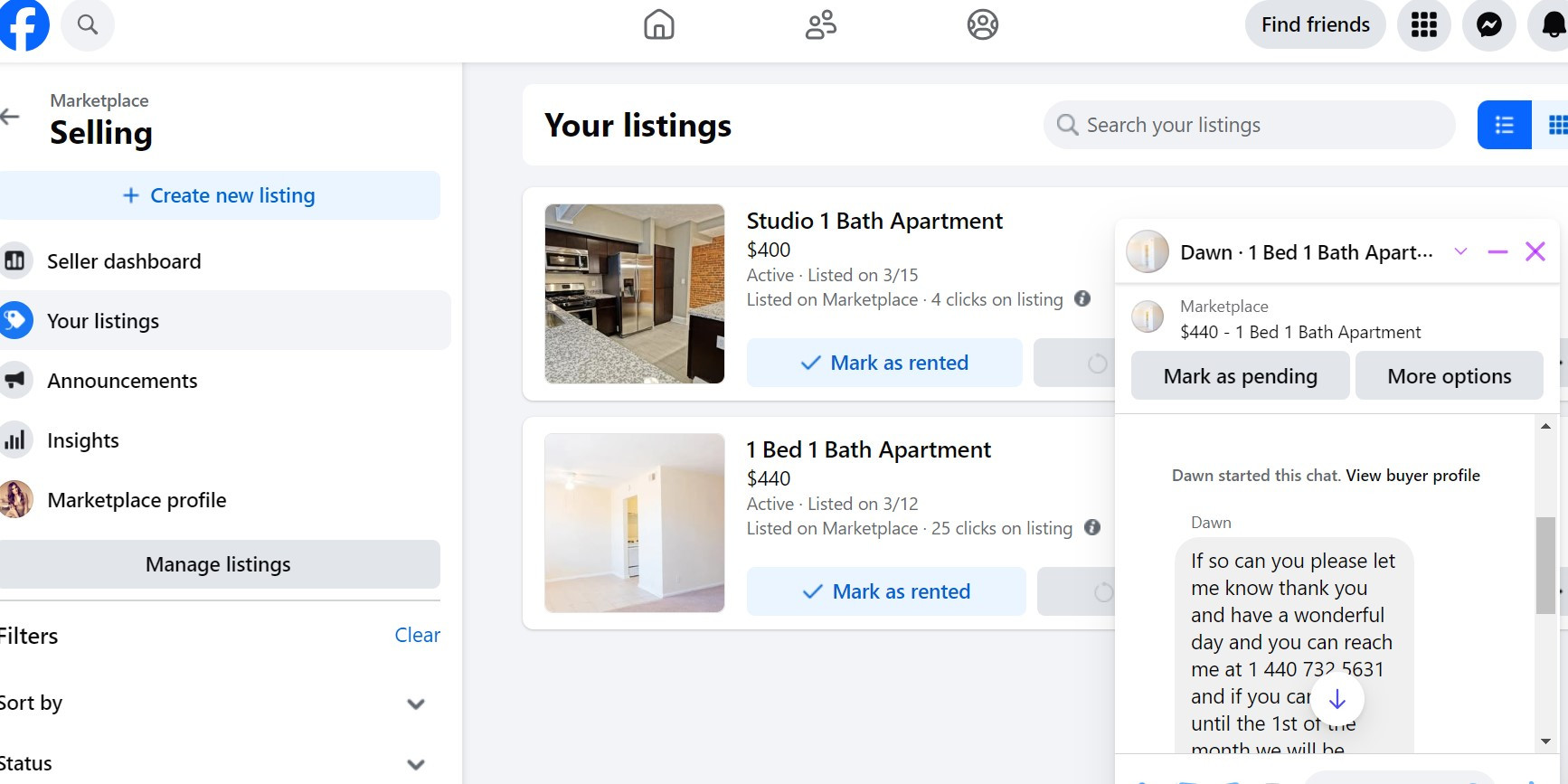The image size is (1568, 784).
Task: Open the Friends icon in top bar
Action: 820,24
